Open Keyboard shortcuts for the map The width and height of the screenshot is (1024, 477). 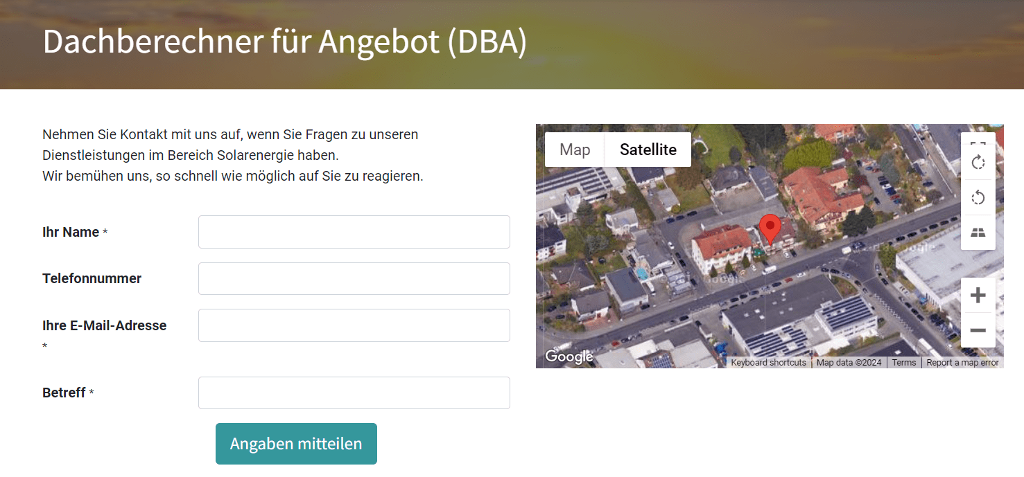(768, 363)
